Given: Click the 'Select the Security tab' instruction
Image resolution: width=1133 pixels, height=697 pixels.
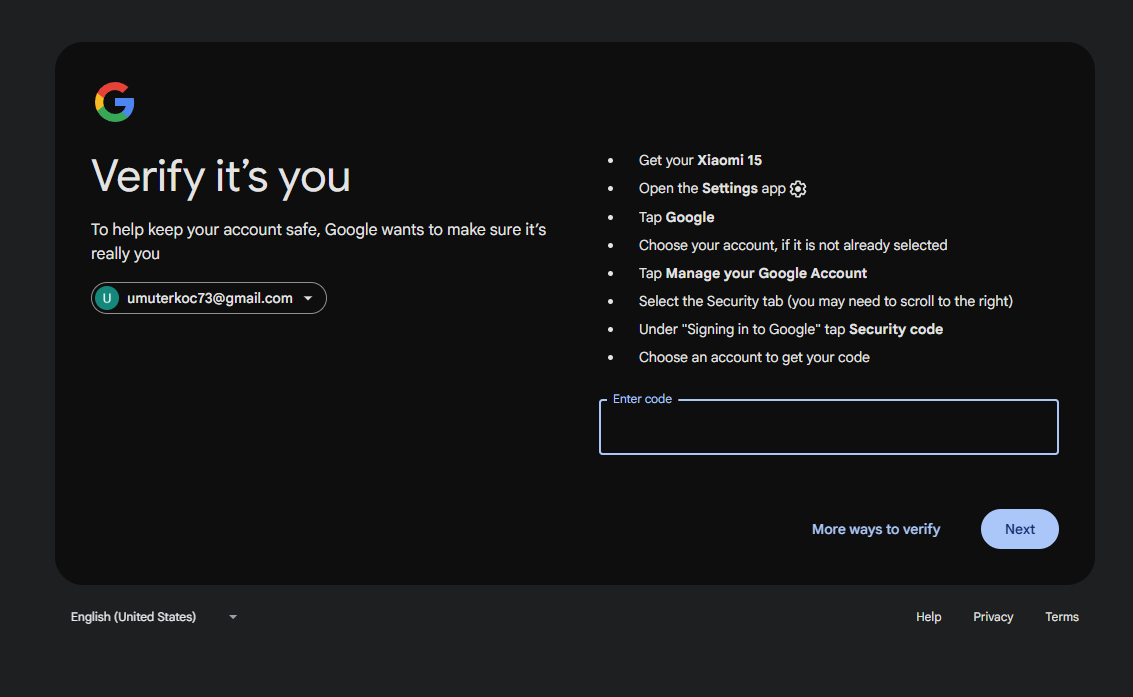Looking at the screenshot, I should coord(826,301).
